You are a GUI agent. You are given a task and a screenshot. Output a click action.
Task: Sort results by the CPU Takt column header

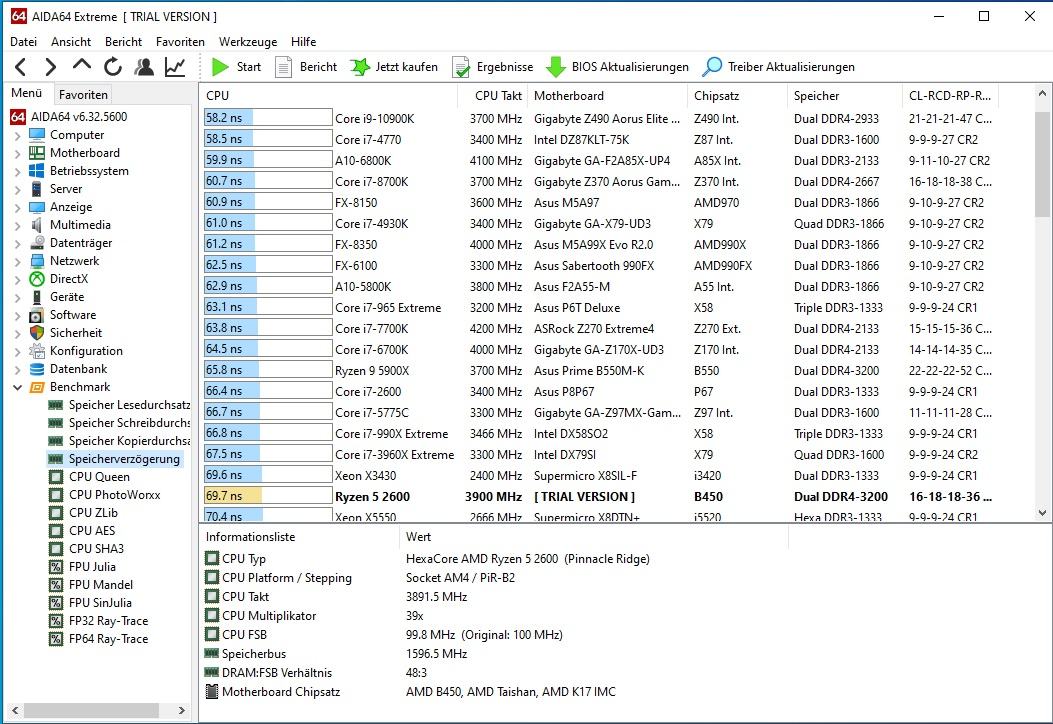[492, 96]
